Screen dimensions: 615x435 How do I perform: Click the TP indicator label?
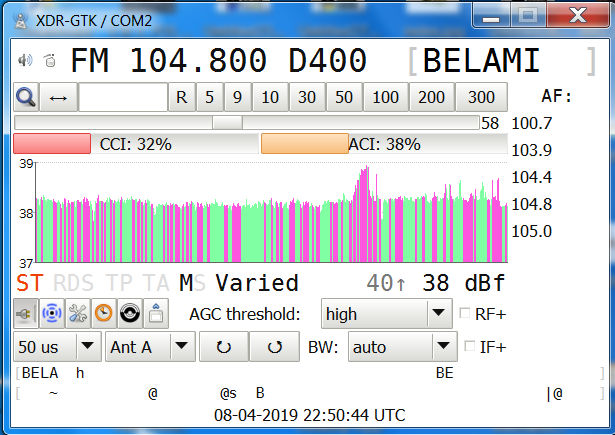point(118,283)
